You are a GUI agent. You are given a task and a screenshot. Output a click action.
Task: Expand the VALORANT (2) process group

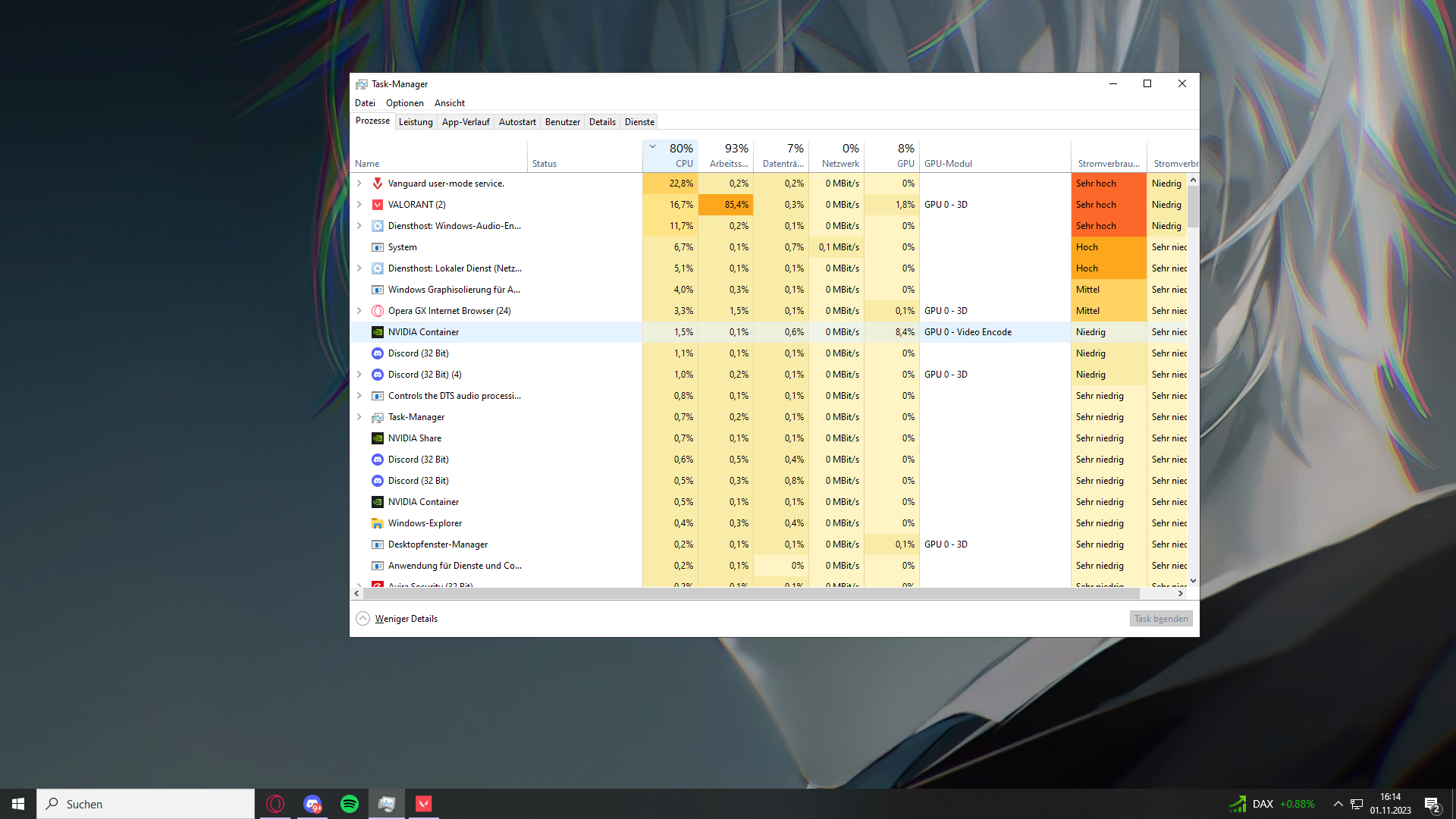click(359, 205)
